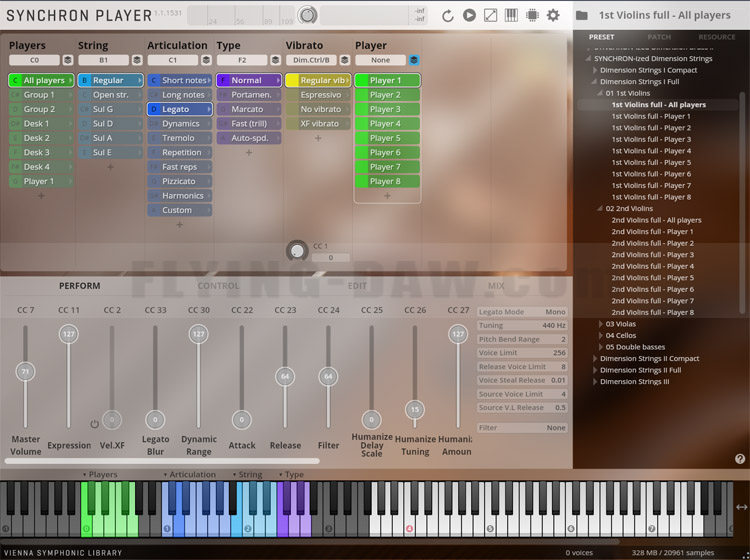Image resolution: width=750 pixels, height=560 pixels.
Task: Click the Tuning 440 Hz field
Action: 522,325
